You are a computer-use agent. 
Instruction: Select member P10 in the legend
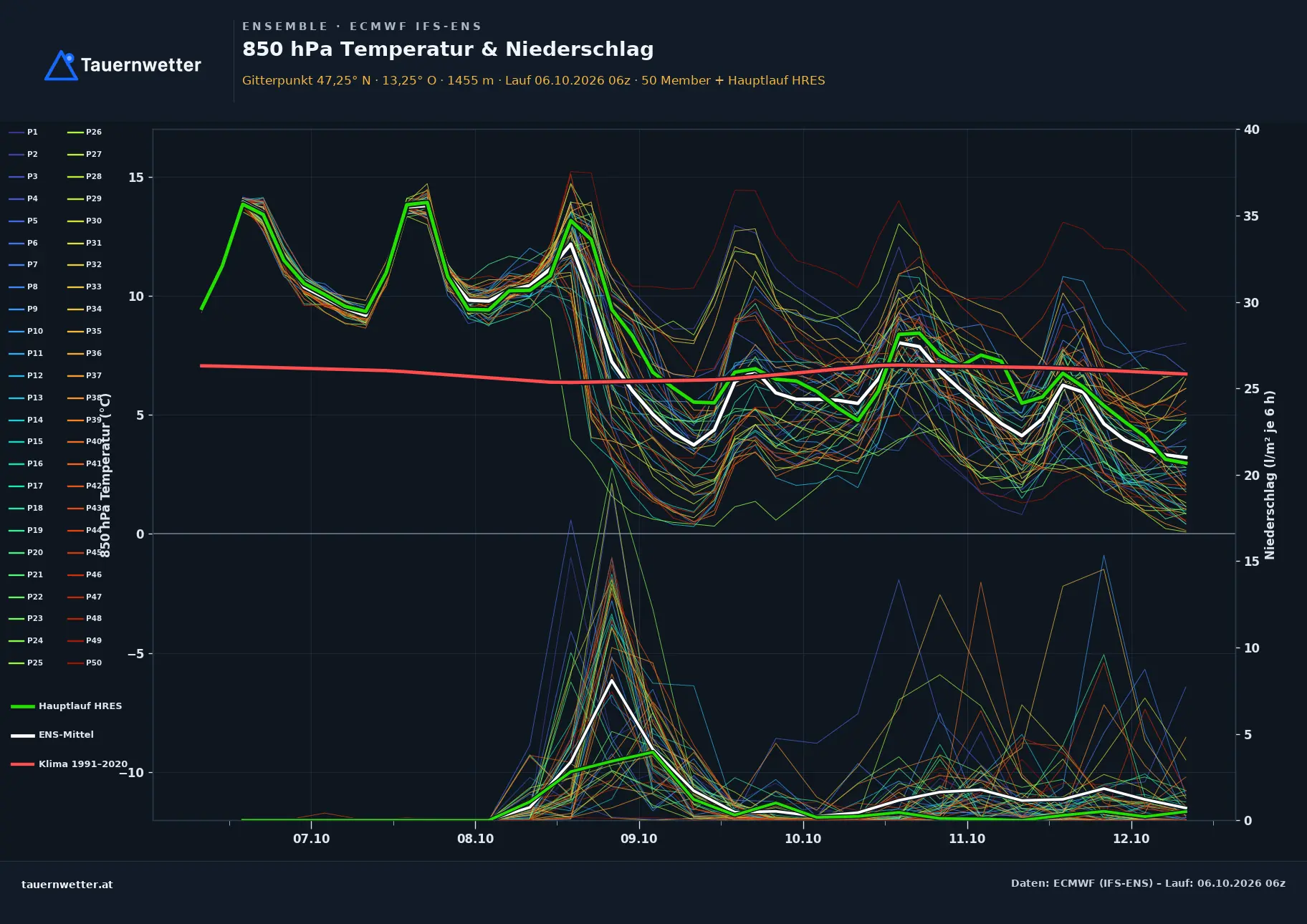coord(26,332)
